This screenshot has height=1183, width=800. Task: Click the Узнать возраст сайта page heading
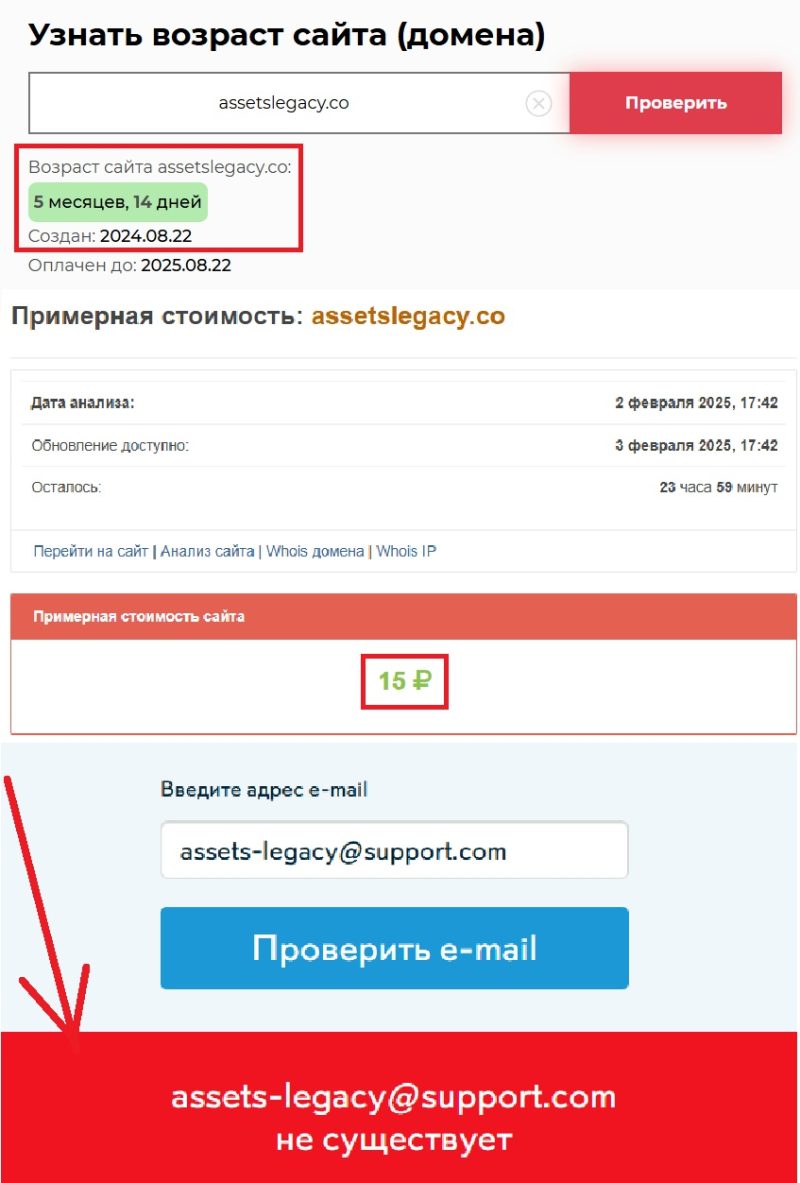287,35
